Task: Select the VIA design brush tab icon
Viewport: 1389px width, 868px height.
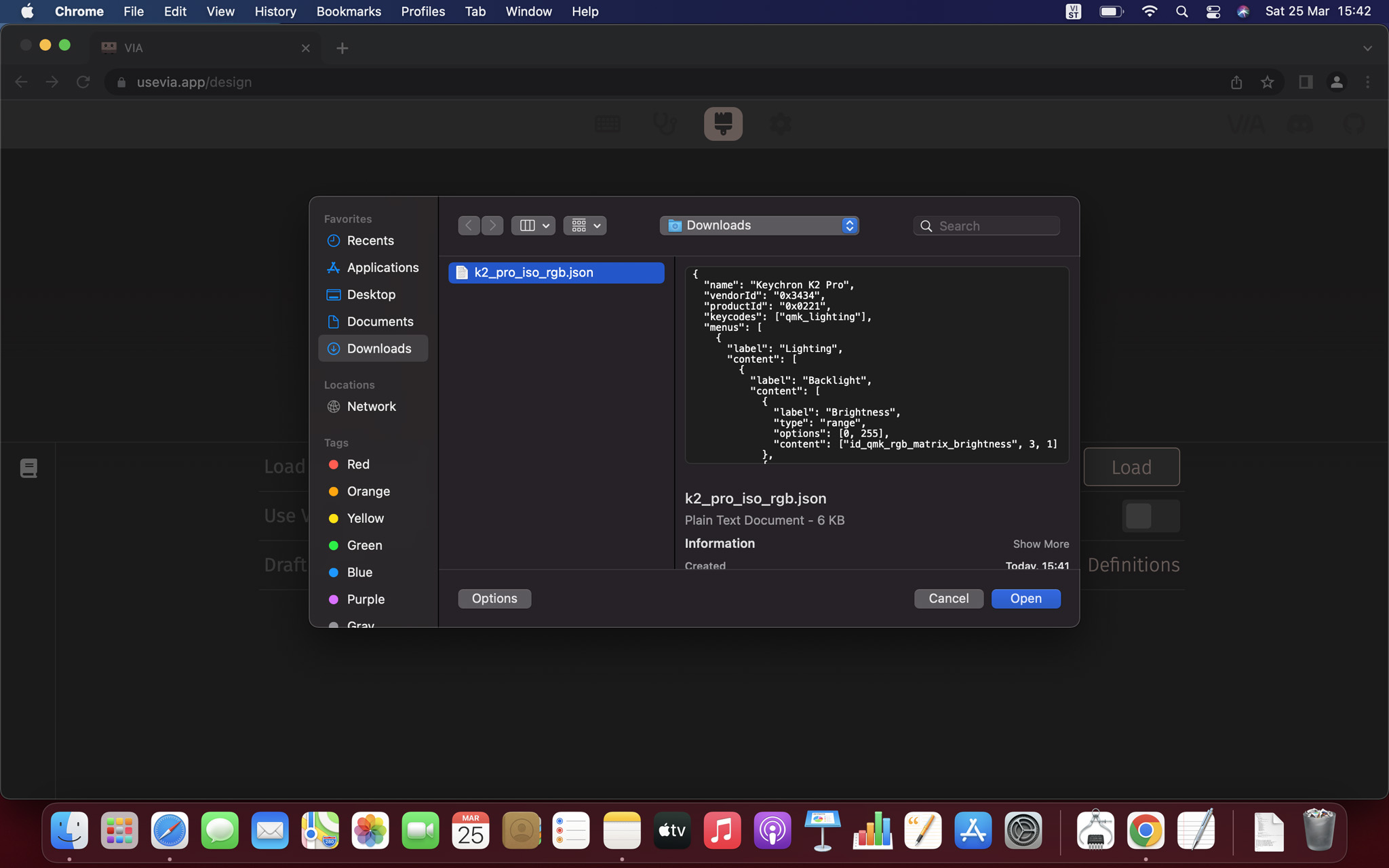Action: click(723, 124)
